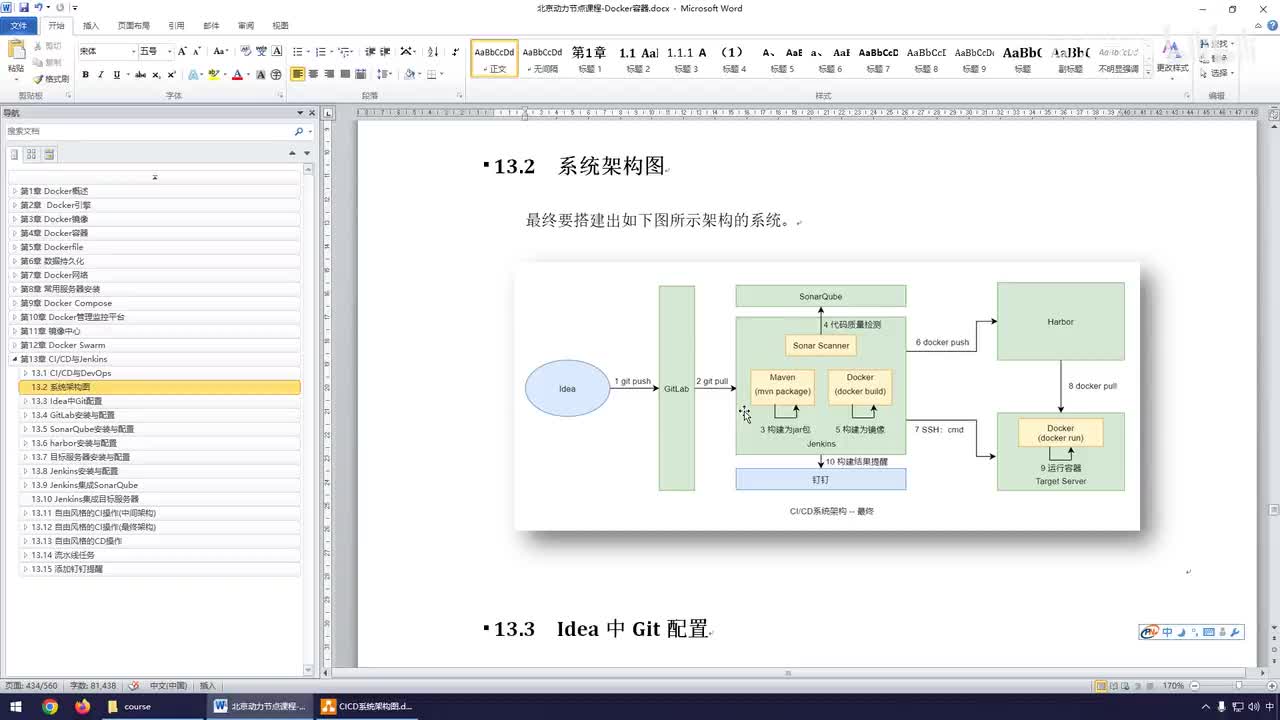Screen dimensions: 1280x720
Task: Collapse 第13章 CI/CD与Jenkins heading
Action: click(x=14, y=359)
